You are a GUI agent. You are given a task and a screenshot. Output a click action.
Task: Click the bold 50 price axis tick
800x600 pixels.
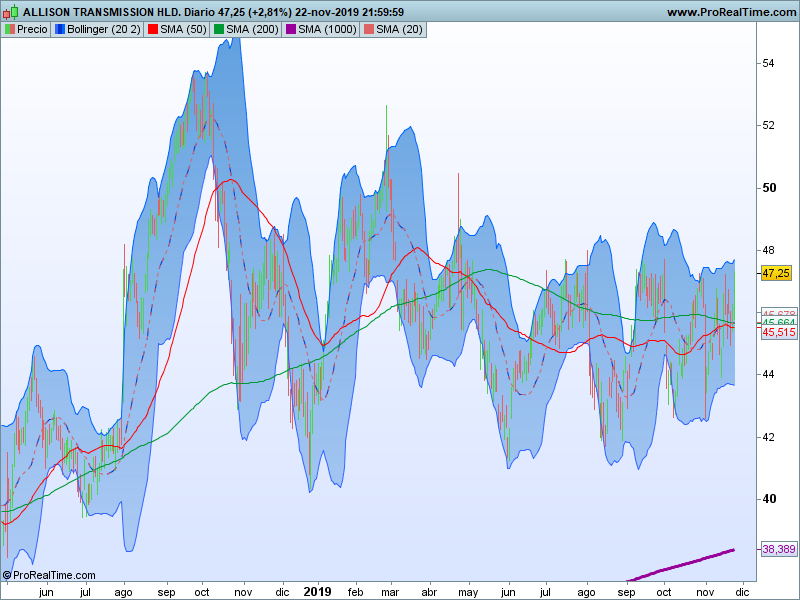coord(769,188)
